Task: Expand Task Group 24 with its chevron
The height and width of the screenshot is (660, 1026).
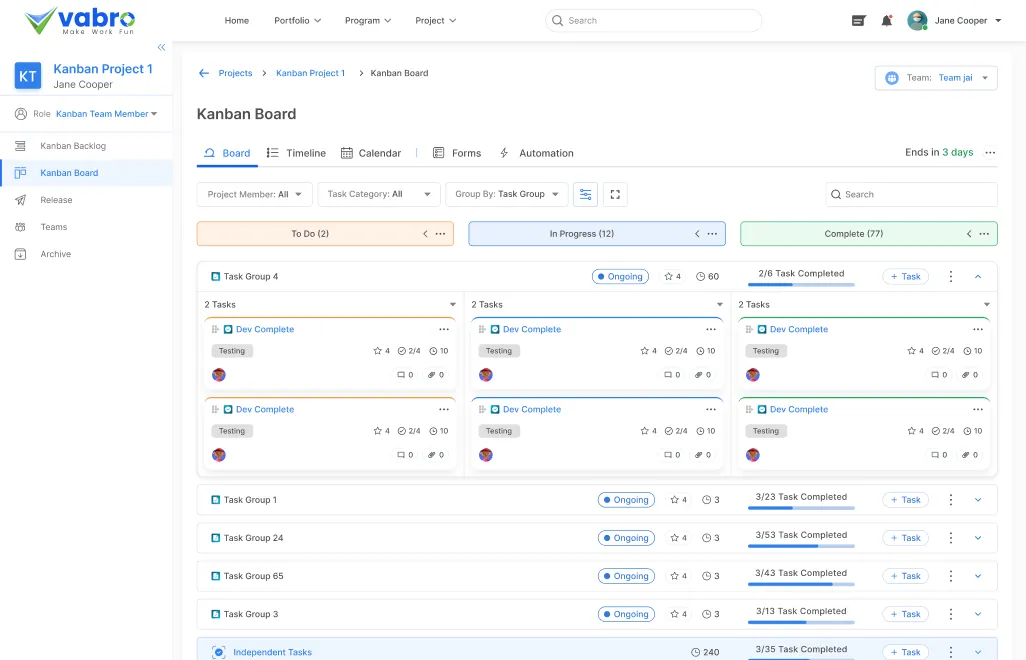Action: tap(977, 537)
